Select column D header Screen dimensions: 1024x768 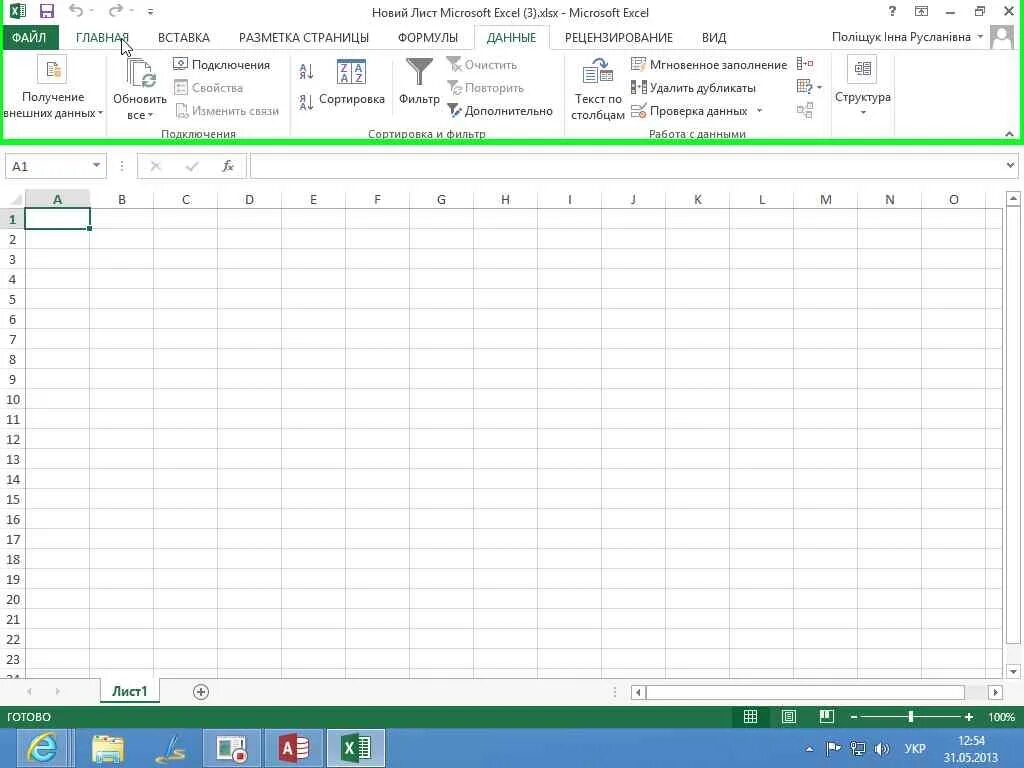[249, 200]
